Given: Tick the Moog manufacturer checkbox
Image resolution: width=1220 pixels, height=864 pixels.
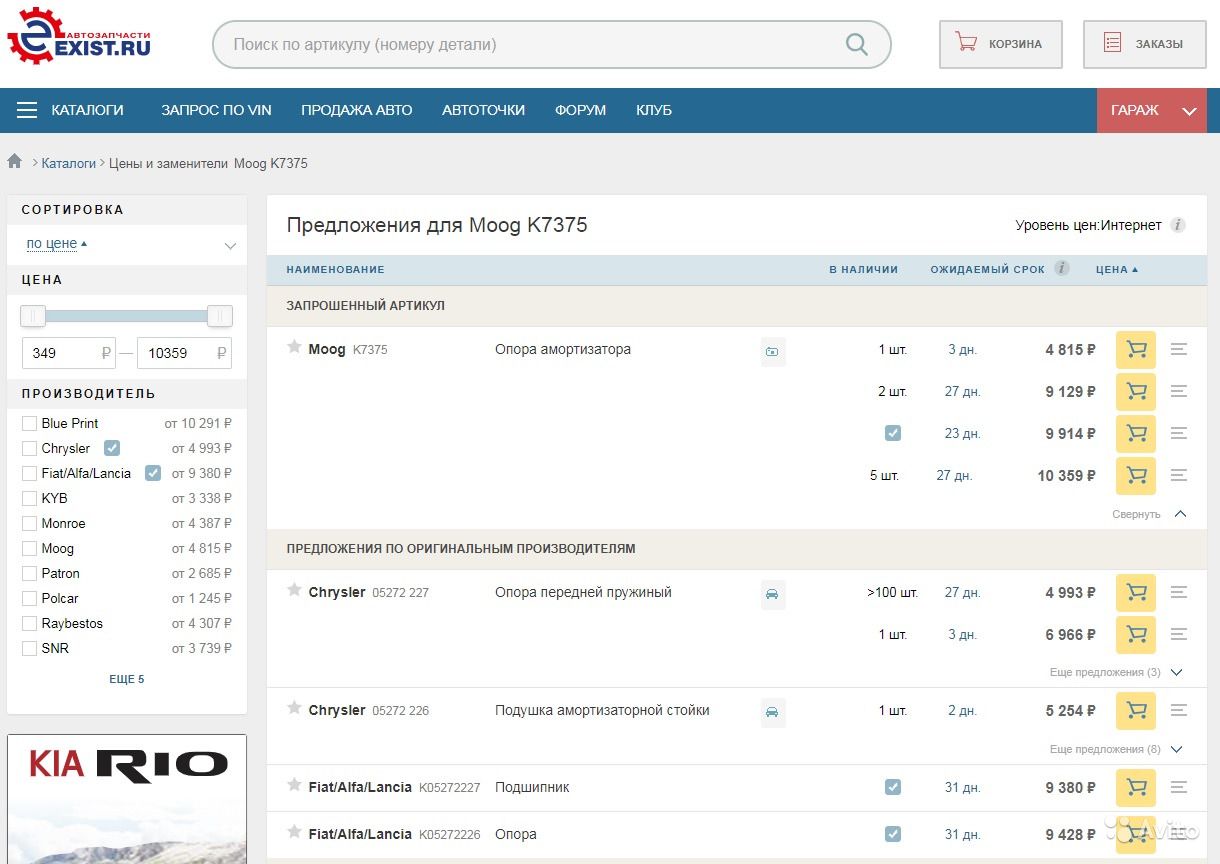Looking at the screenshot, I should click(x=29, y=549).
